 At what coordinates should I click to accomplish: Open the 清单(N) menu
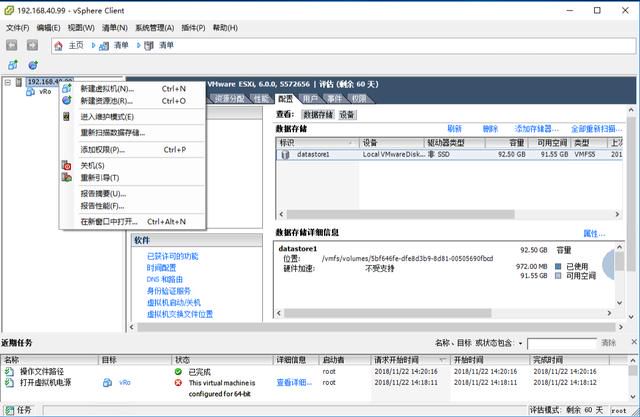[x=115, y=28]
